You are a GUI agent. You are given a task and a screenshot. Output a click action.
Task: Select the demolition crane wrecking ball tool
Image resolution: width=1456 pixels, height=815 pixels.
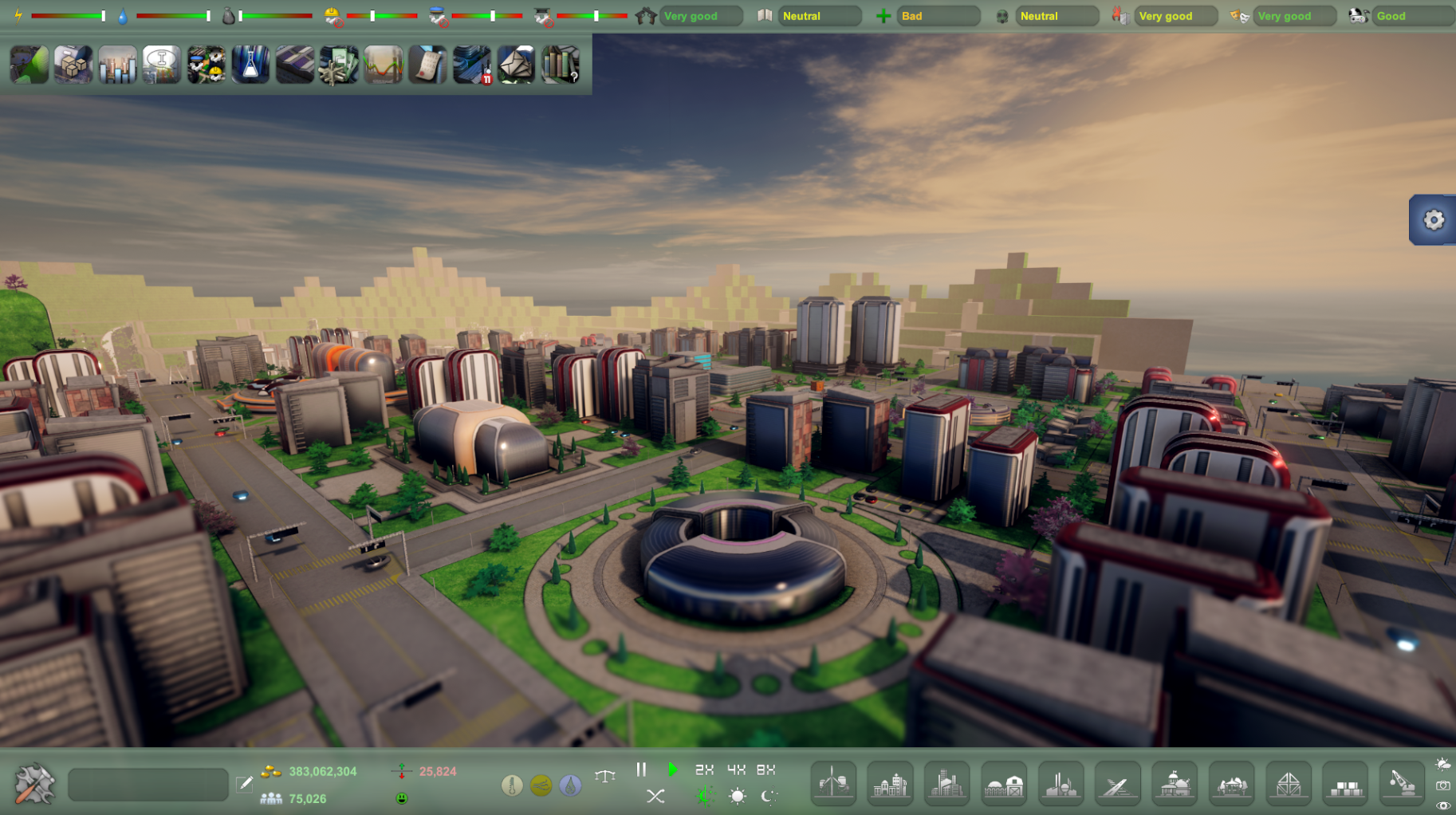(x=1403, y=784)
